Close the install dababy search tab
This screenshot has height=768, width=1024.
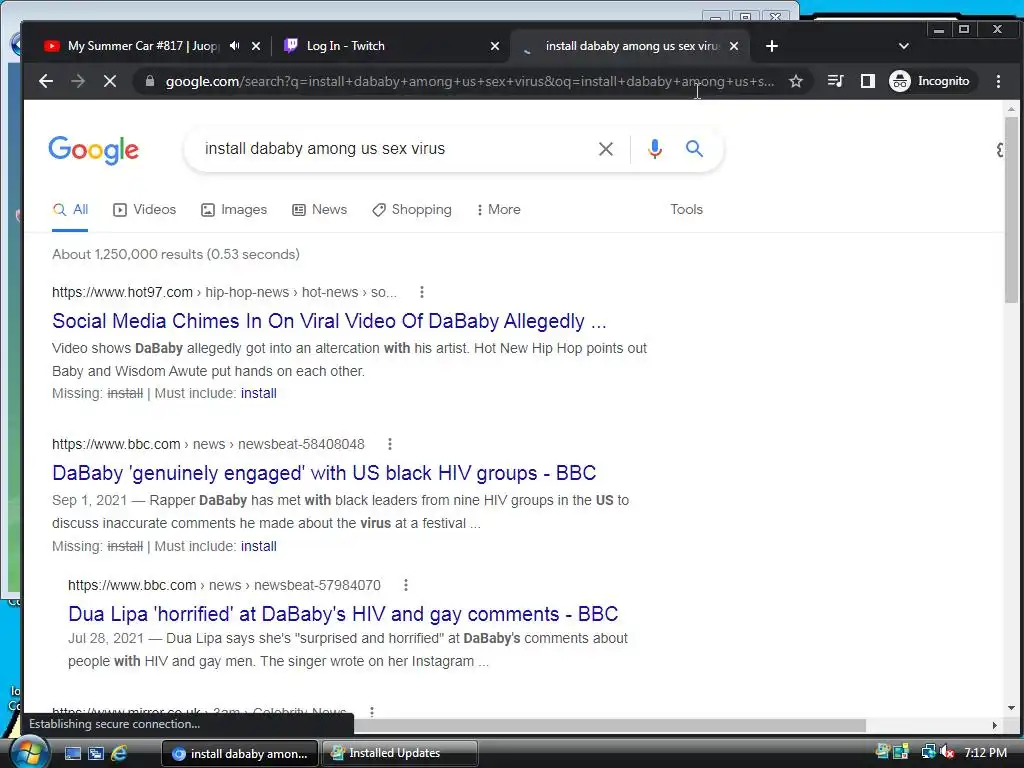(x=733, y=46)
